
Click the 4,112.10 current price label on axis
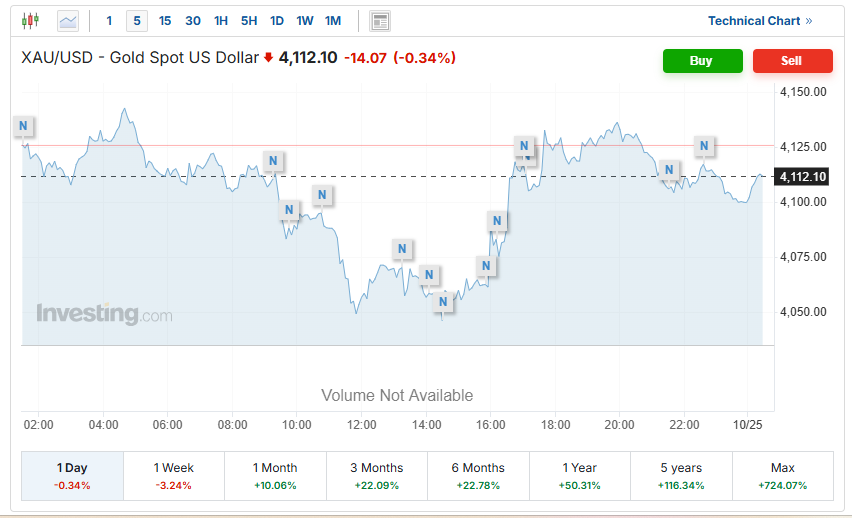[x=802, y=177]
